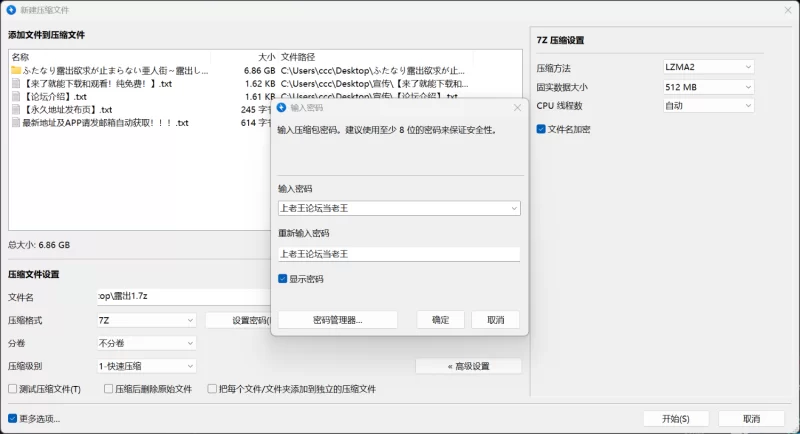Viewport: 800px width, 434px height.
Task: Click the 文件名 field showing 露出1.7z
Action: tap(184, 296)
